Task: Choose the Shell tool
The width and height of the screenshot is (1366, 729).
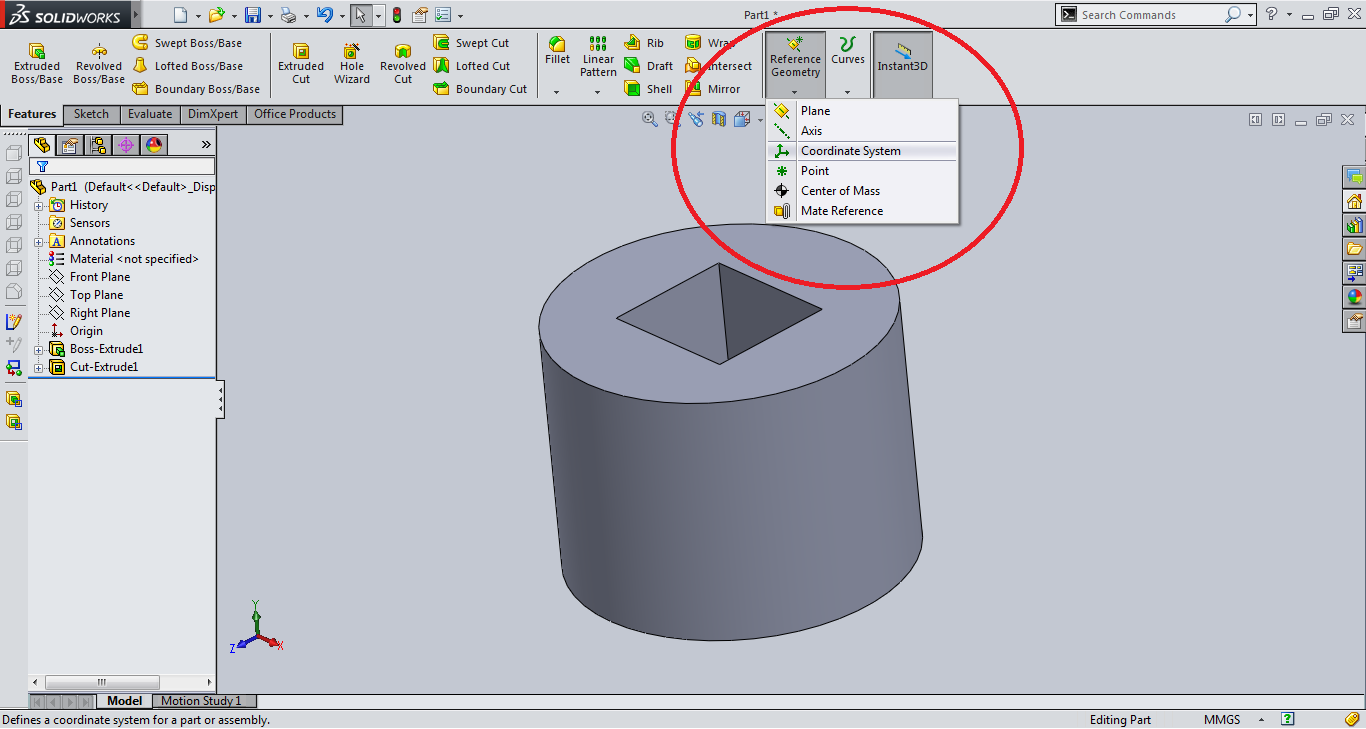Action: 648,89
